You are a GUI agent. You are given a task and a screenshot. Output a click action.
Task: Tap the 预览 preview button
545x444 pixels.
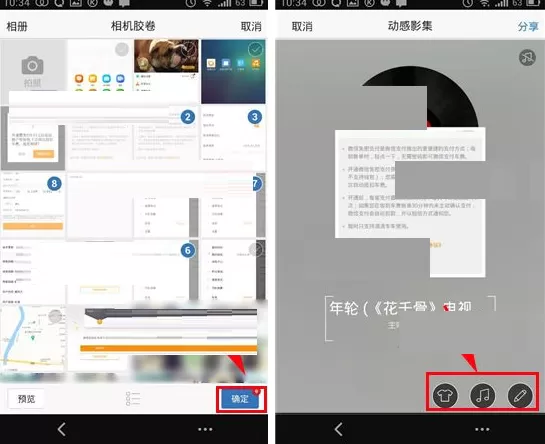tap(26, 399)
